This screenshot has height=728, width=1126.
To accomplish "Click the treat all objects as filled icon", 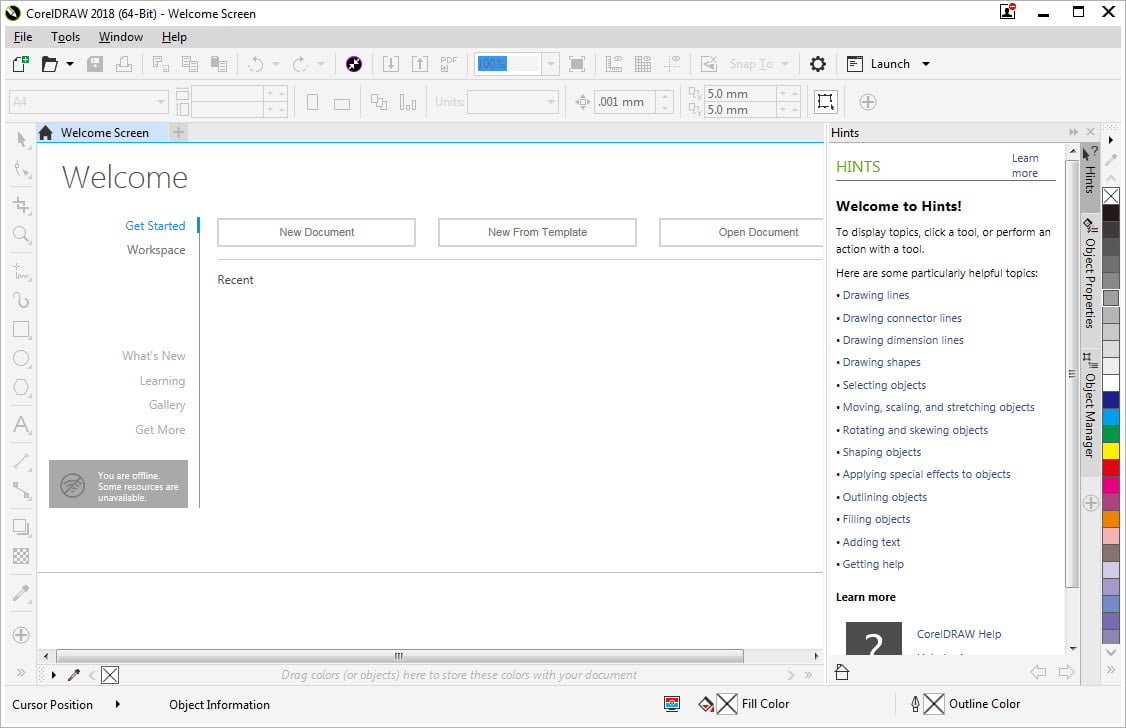I will click(x=825, y=102).
